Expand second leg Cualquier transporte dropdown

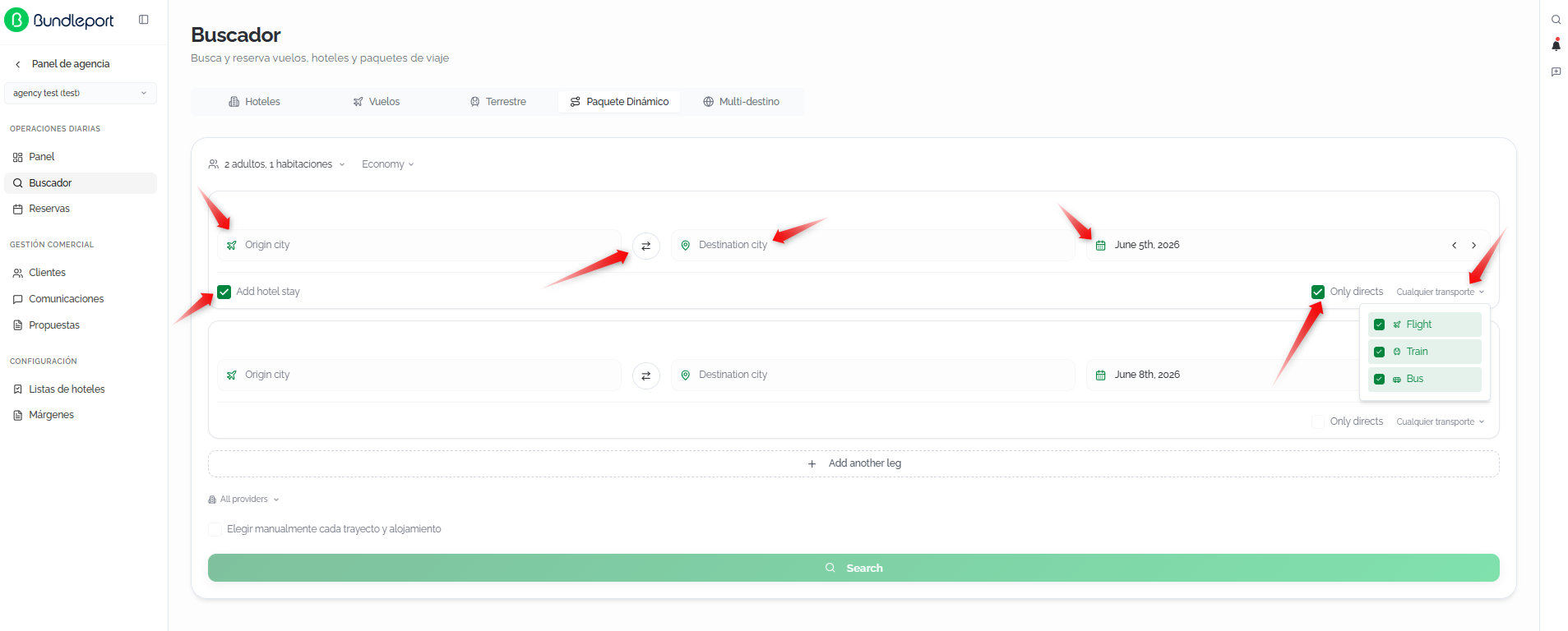point(1441,421)
